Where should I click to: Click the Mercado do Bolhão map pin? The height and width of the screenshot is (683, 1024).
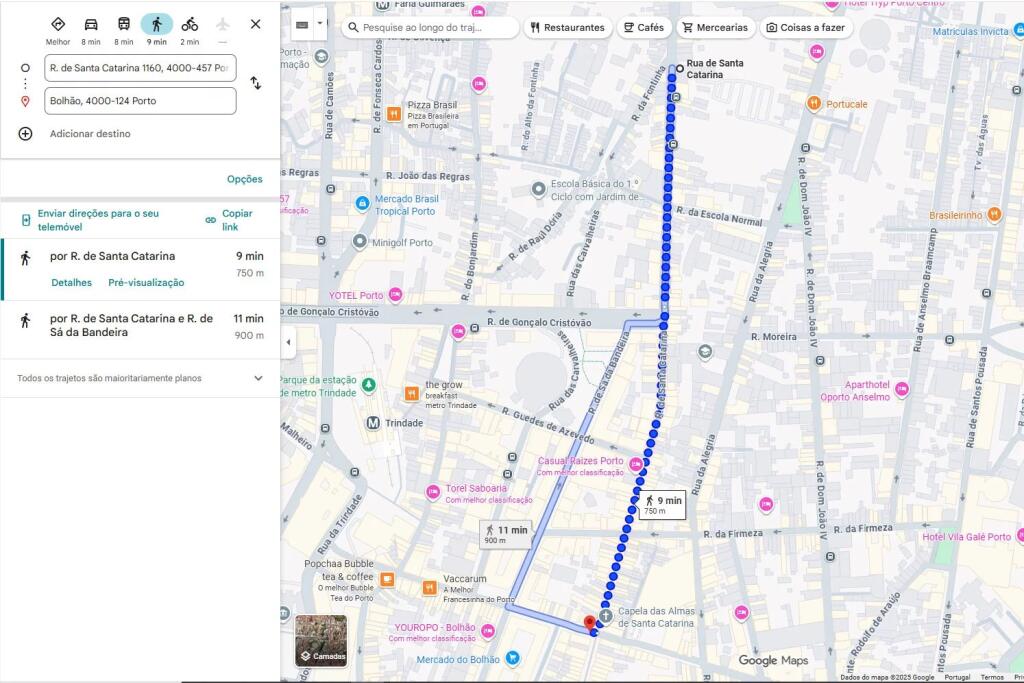tap(512, 658)
